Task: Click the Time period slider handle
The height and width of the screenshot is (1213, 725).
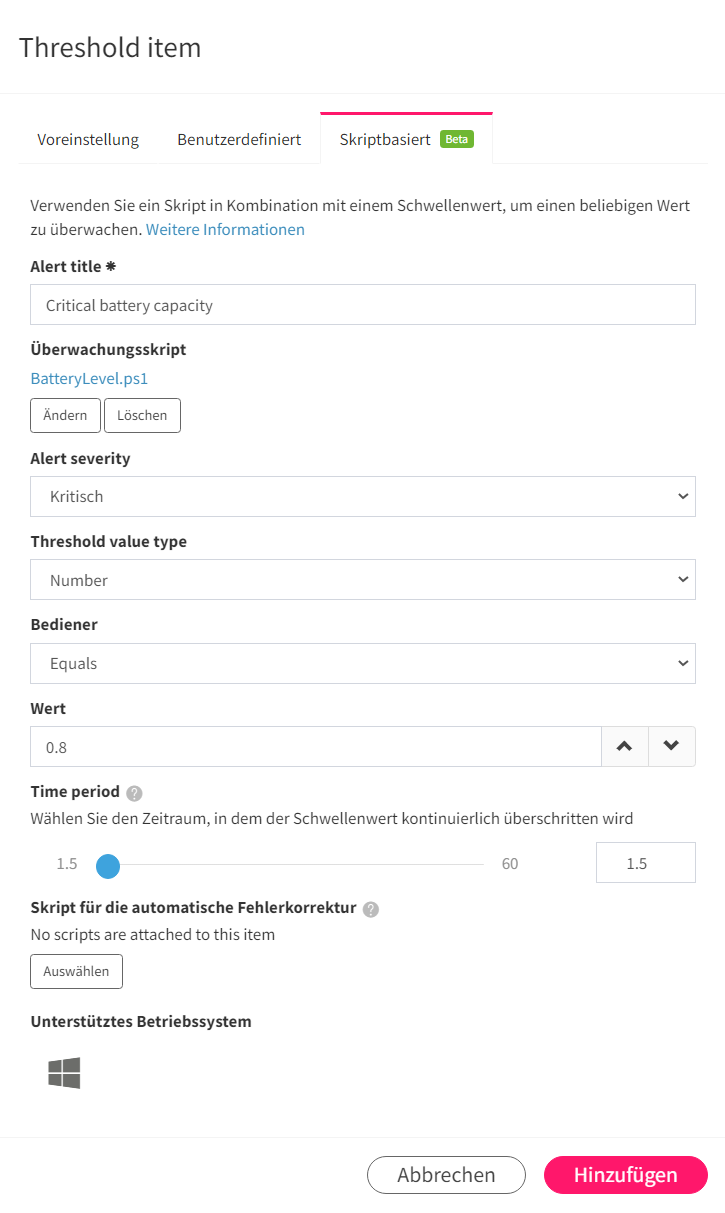Action: click(108, 866)
